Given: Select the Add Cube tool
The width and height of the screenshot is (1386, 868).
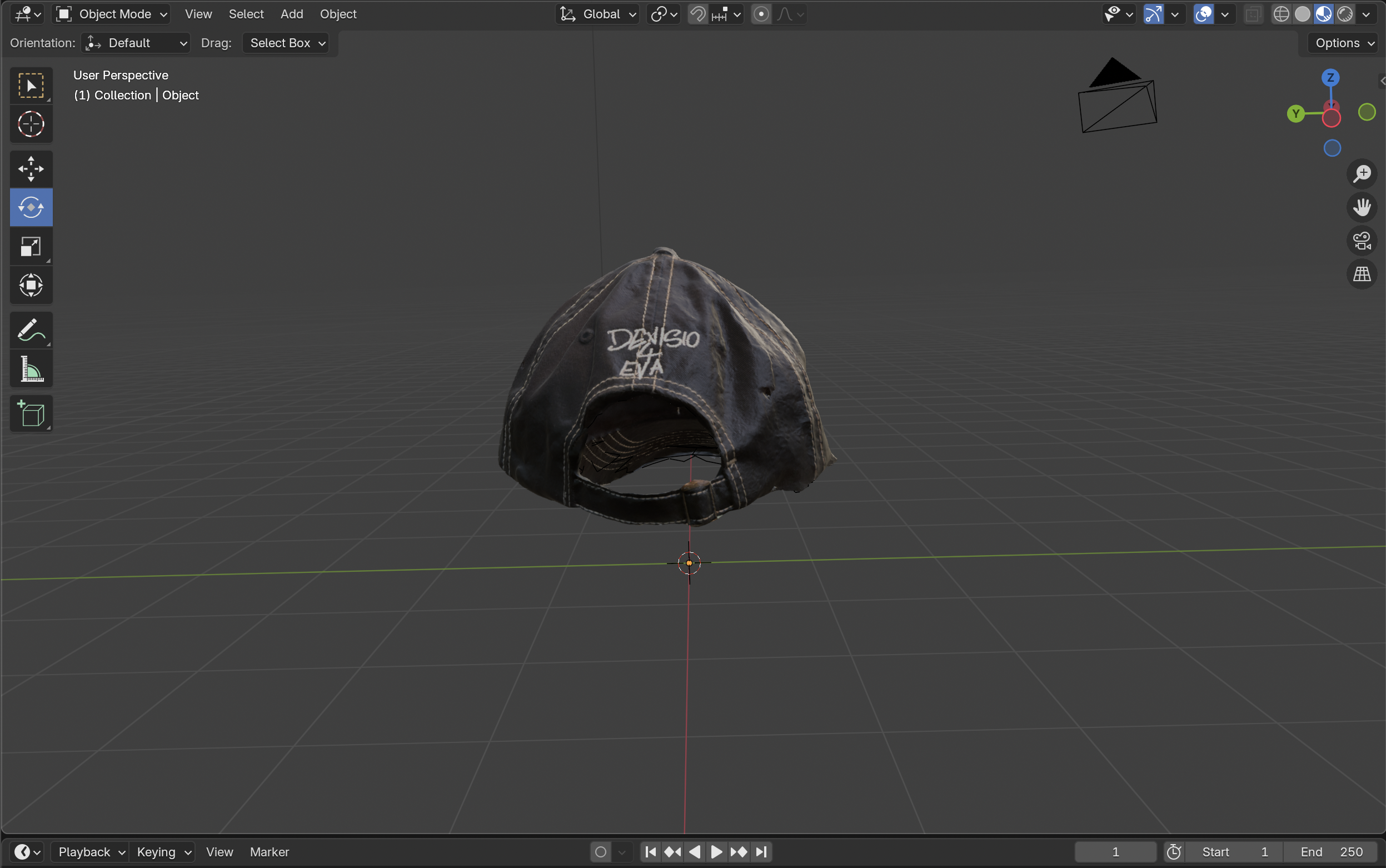Looking at the screenshot, I should [x=31, y=413].
